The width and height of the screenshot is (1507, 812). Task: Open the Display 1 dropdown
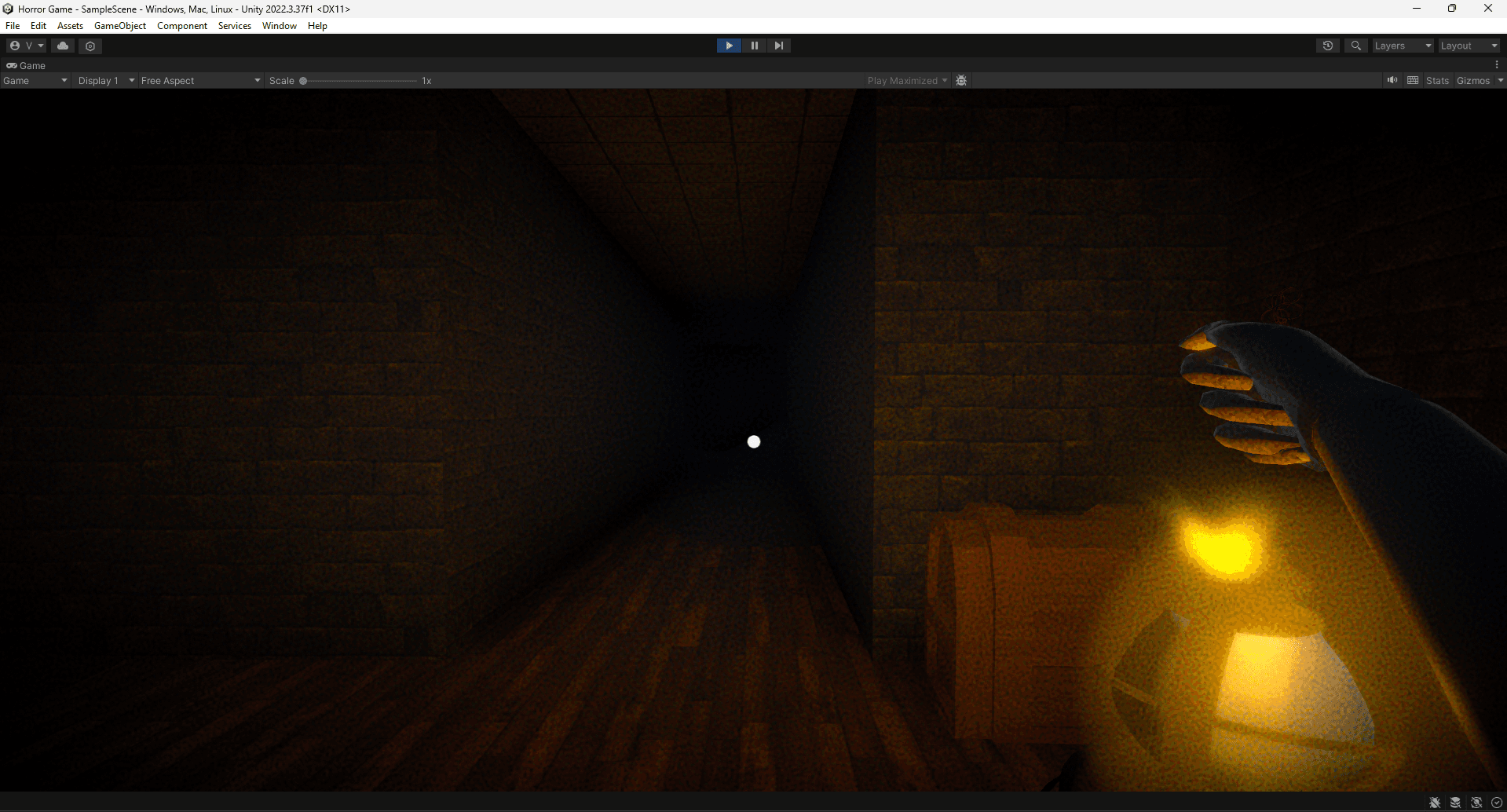pyautogui.click(x=105, y=79)
